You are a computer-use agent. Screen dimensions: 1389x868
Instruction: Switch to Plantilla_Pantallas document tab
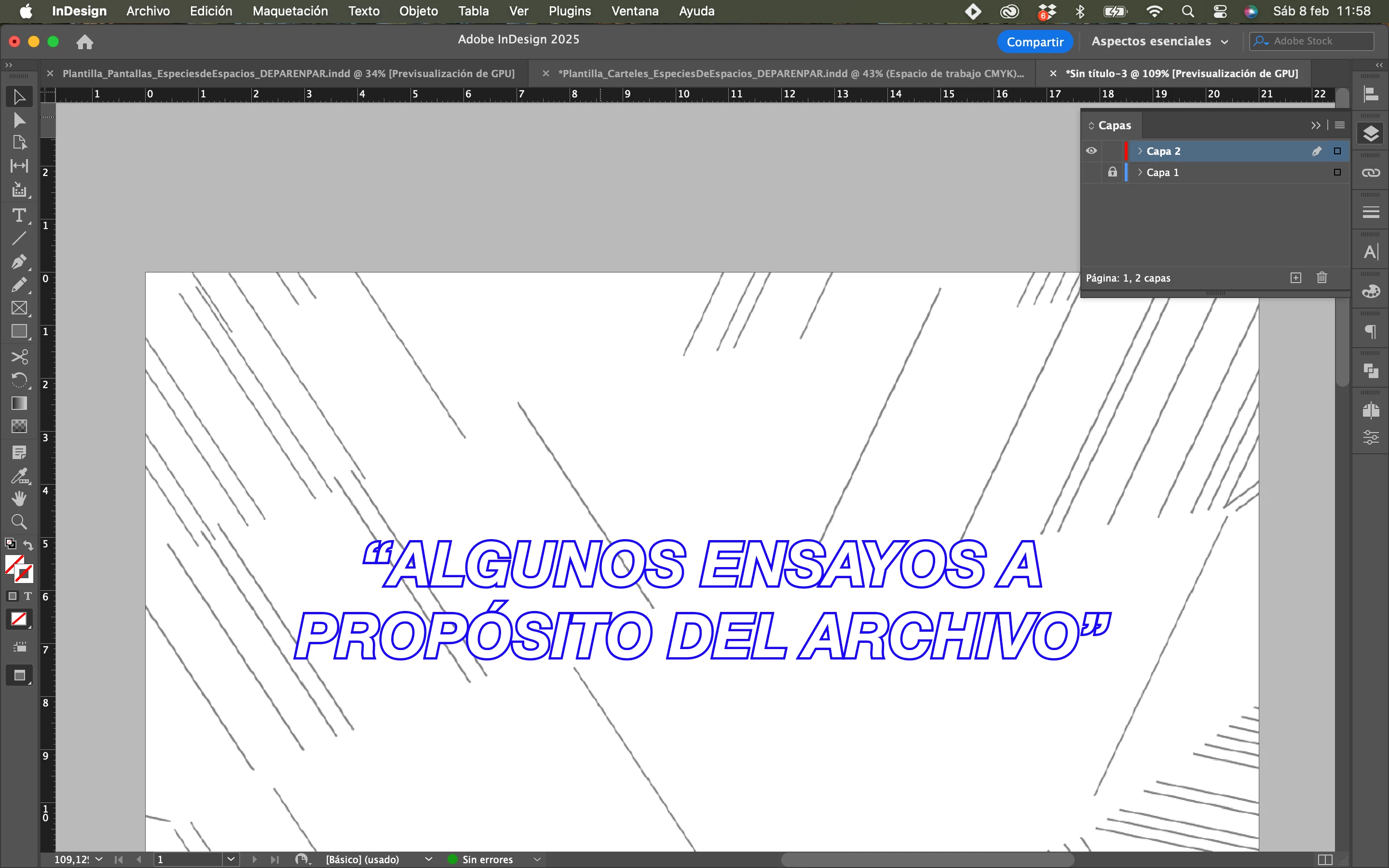(288, 73)
